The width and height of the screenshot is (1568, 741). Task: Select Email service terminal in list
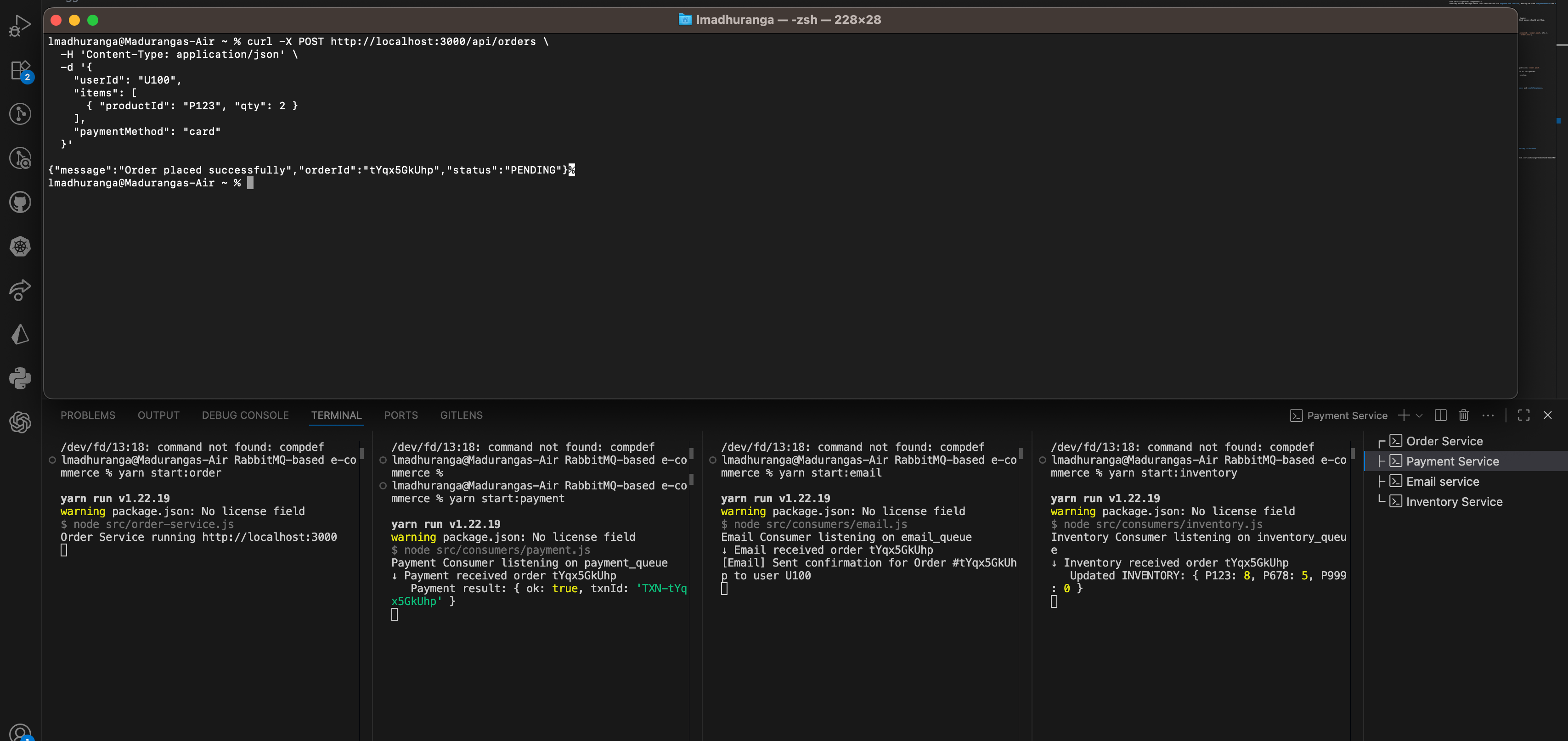point(1442,481)
